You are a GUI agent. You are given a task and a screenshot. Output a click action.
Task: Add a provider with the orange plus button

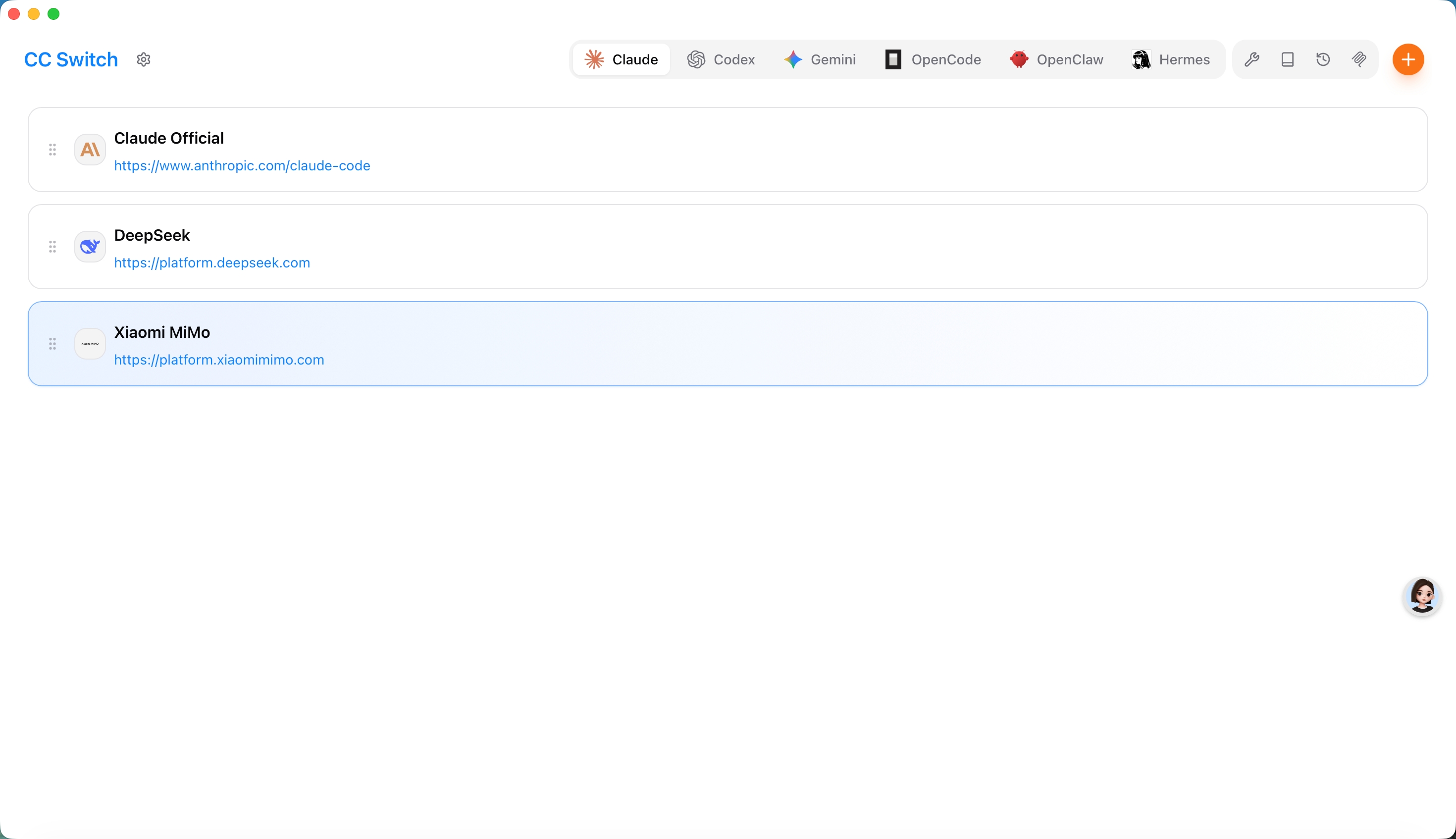click(x=1408, y=59)
